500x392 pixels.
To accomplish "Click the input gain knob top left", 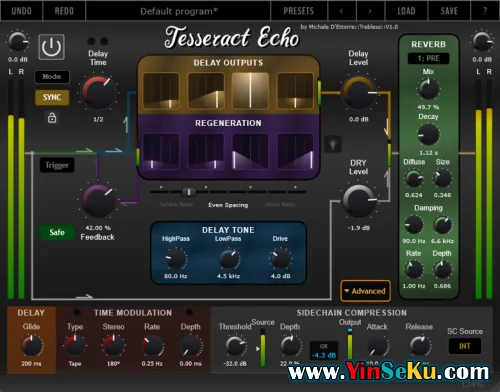I will point(18,42).
